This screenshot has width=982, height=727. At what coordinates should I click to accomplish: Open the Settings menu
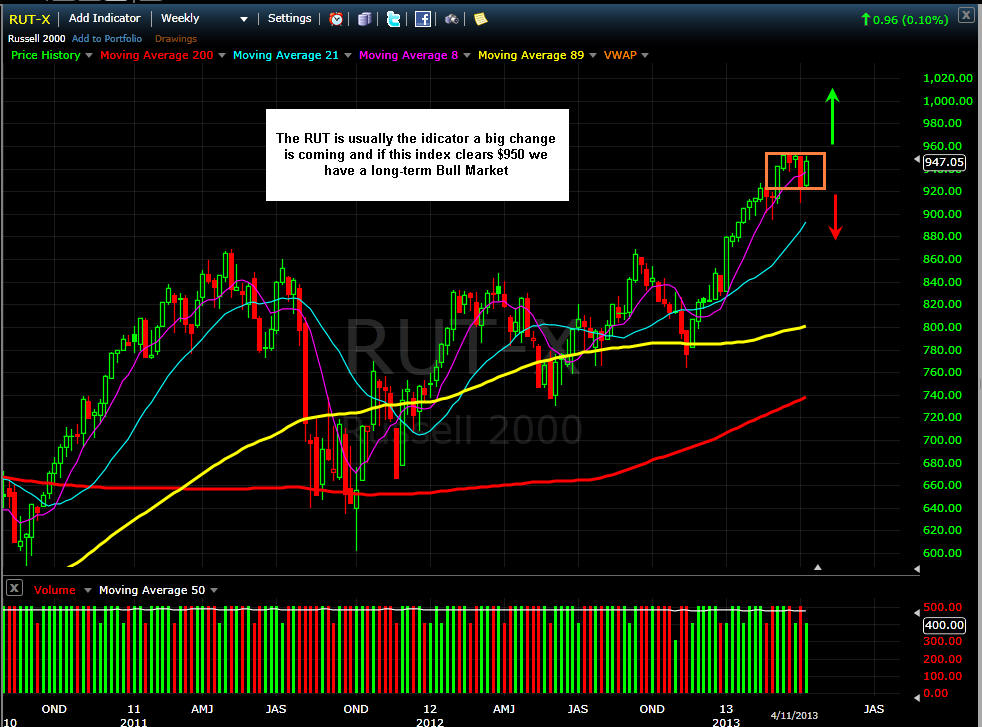(289, 19)
